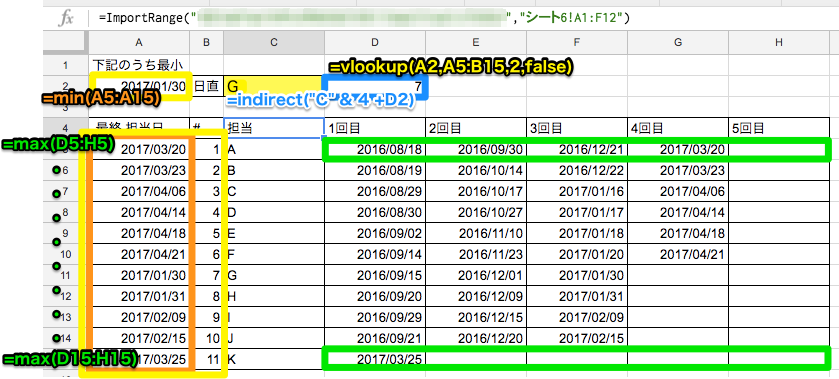
Task: Select cell with date 2016/12/21
Action: pyautogui.click(x=576, y=149)
